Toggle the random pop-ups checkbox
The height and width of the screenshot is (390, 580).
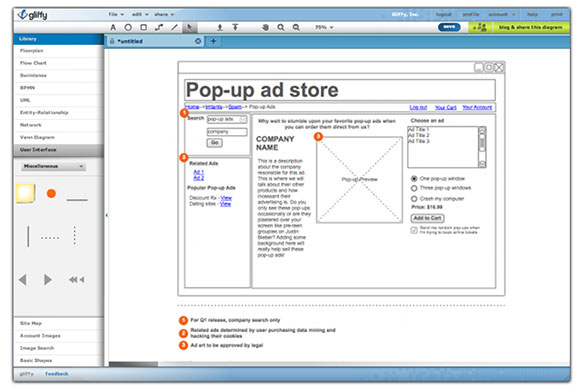tap(414, 230)
